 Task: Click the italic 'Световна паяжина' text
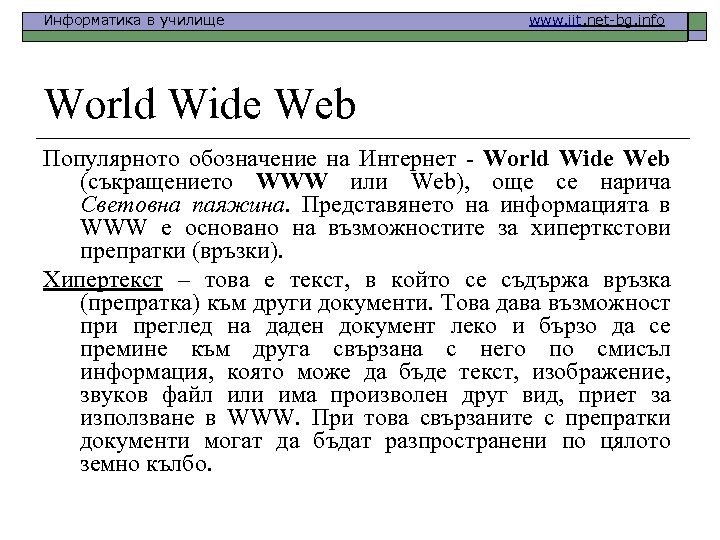click(182, 205)
